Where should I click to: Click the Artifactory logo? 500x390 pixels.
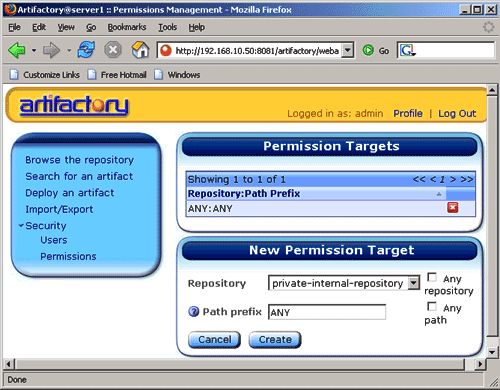pyautogui.click(x=74, y=105)
